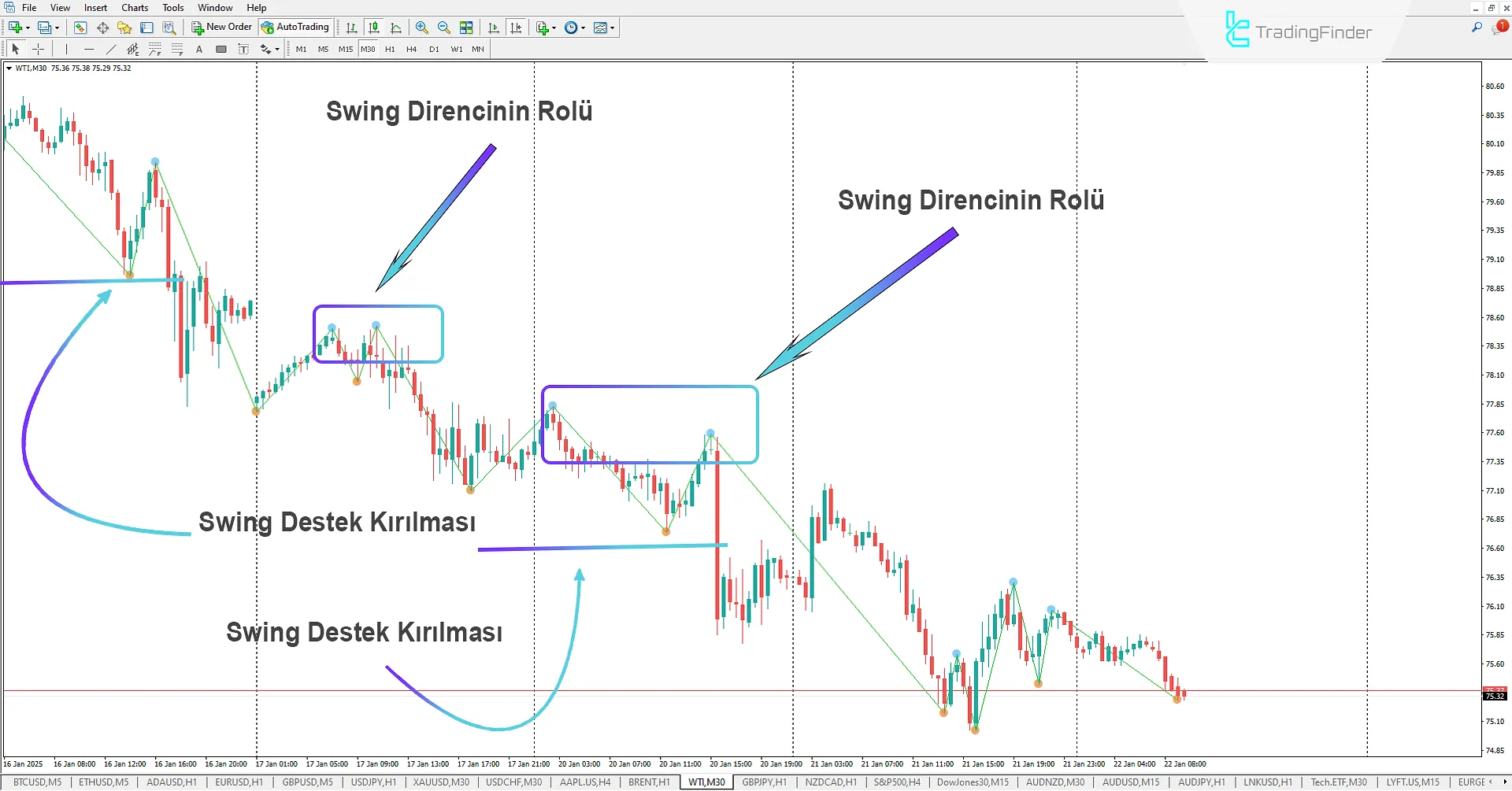Screen dimensions: 1512x791
Task: Open the Charts menu
Action: [x=134, y=7]
